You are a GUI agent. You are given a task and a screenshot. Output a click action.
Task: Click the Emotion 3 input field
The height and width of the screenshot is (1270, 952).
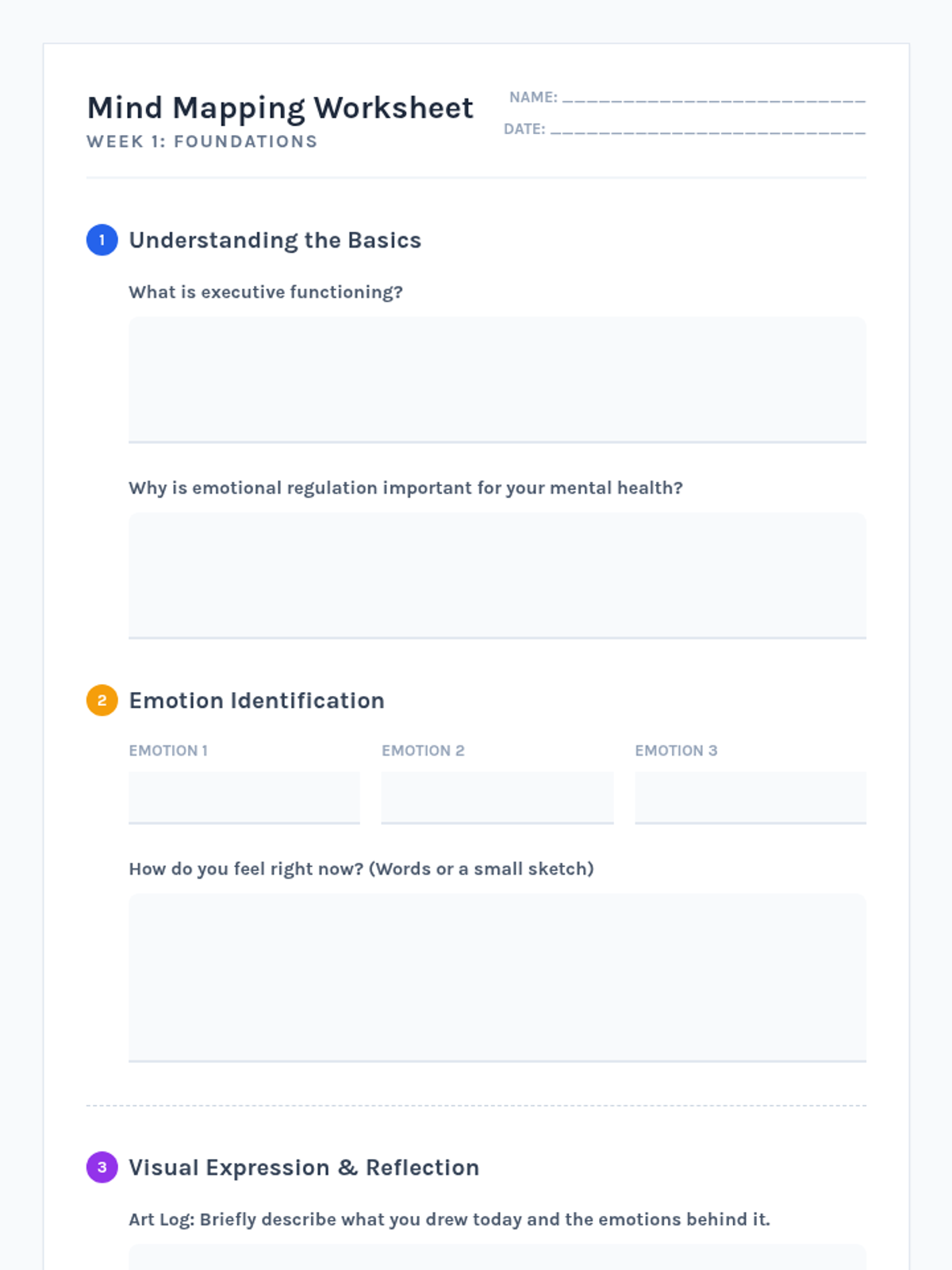(750, 797)
